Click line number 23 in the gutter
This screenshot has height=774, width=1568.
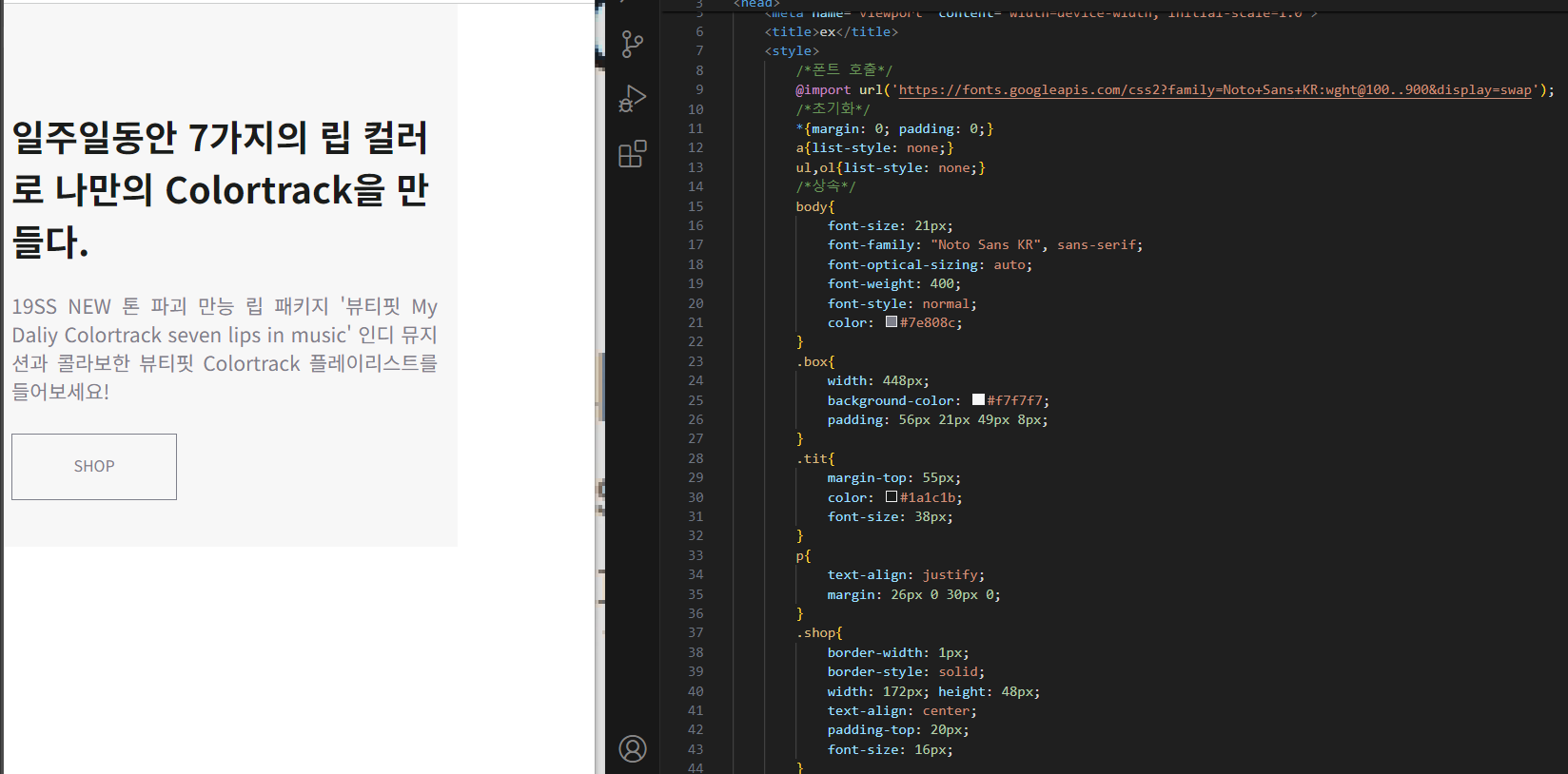coord(696,361)
